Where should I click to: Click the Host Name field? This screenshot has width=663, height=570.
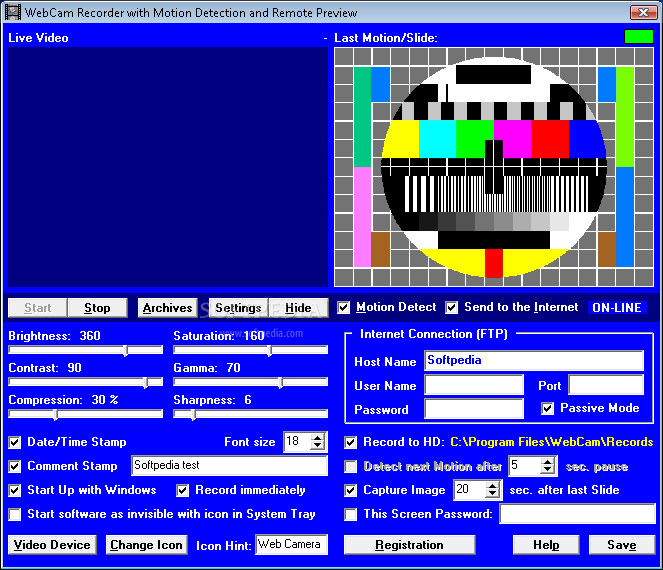[x=534, y=361]
